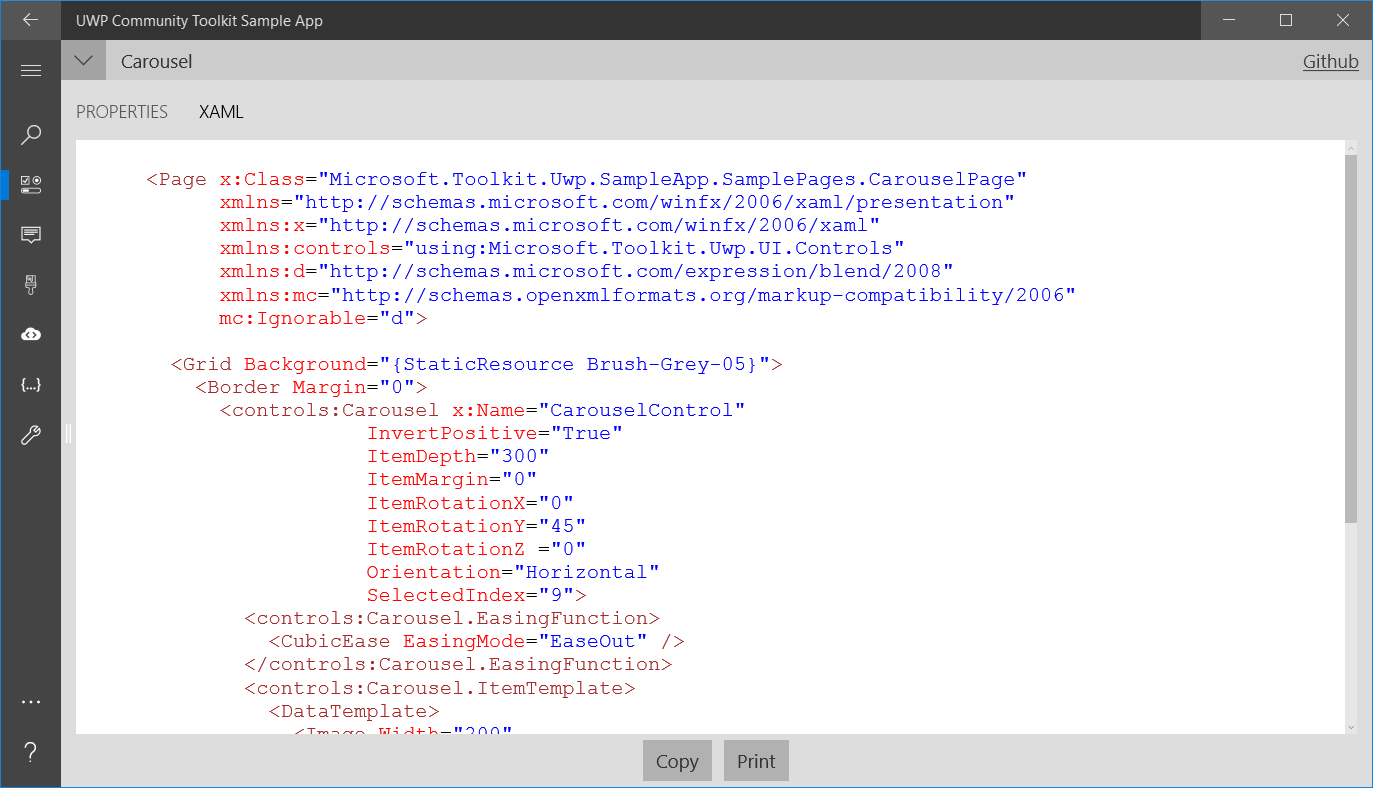The width and height of the screenshot is (1373, 788).
Task: Open the wrench tools category
Action: (30, 435)
